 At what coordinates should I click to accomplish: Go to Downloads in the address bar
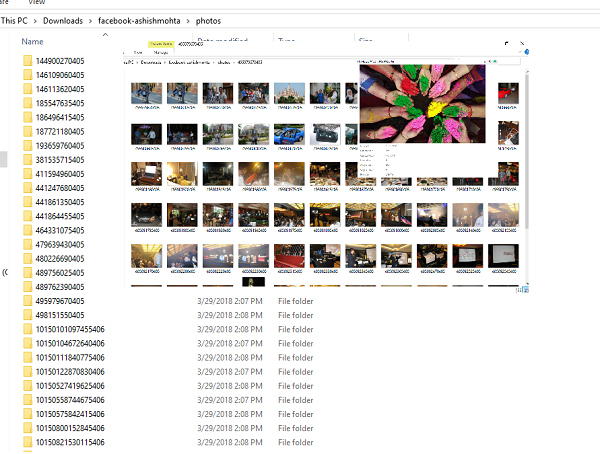pyautogui.click(x=63, y=21)
